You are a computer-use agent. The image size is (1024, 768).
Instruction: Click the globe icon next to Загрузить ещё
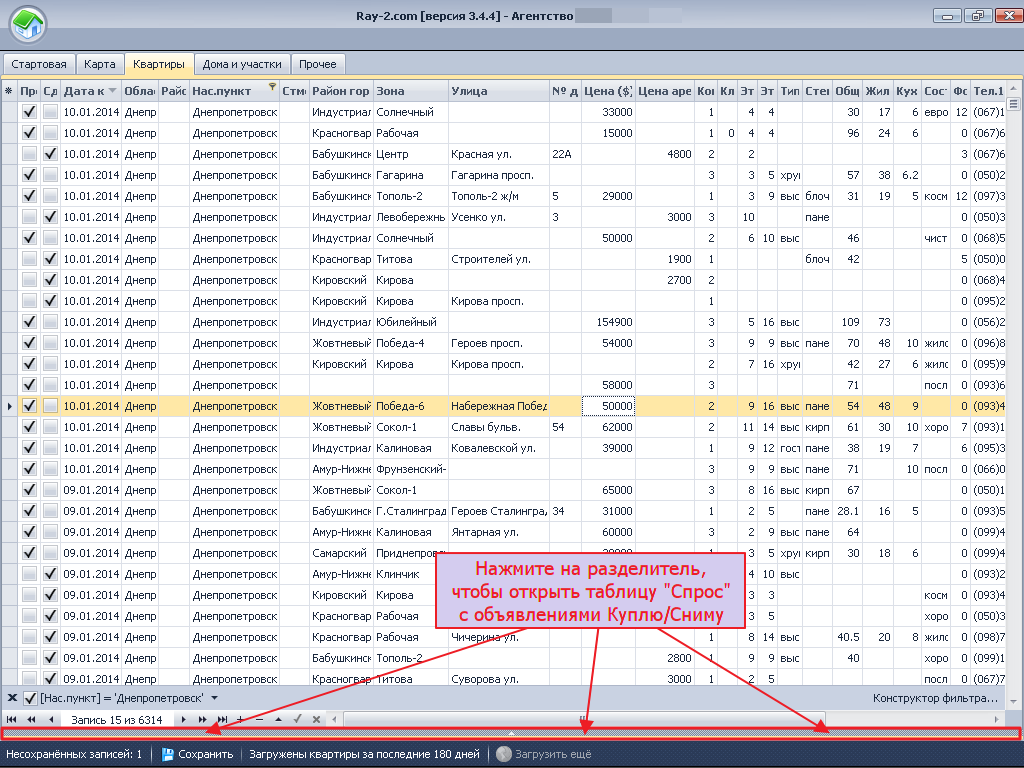point(503,754)
